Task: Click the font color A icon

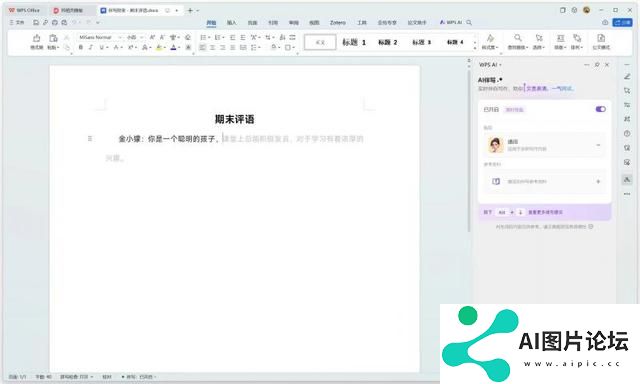Action: tap(173, 48)
